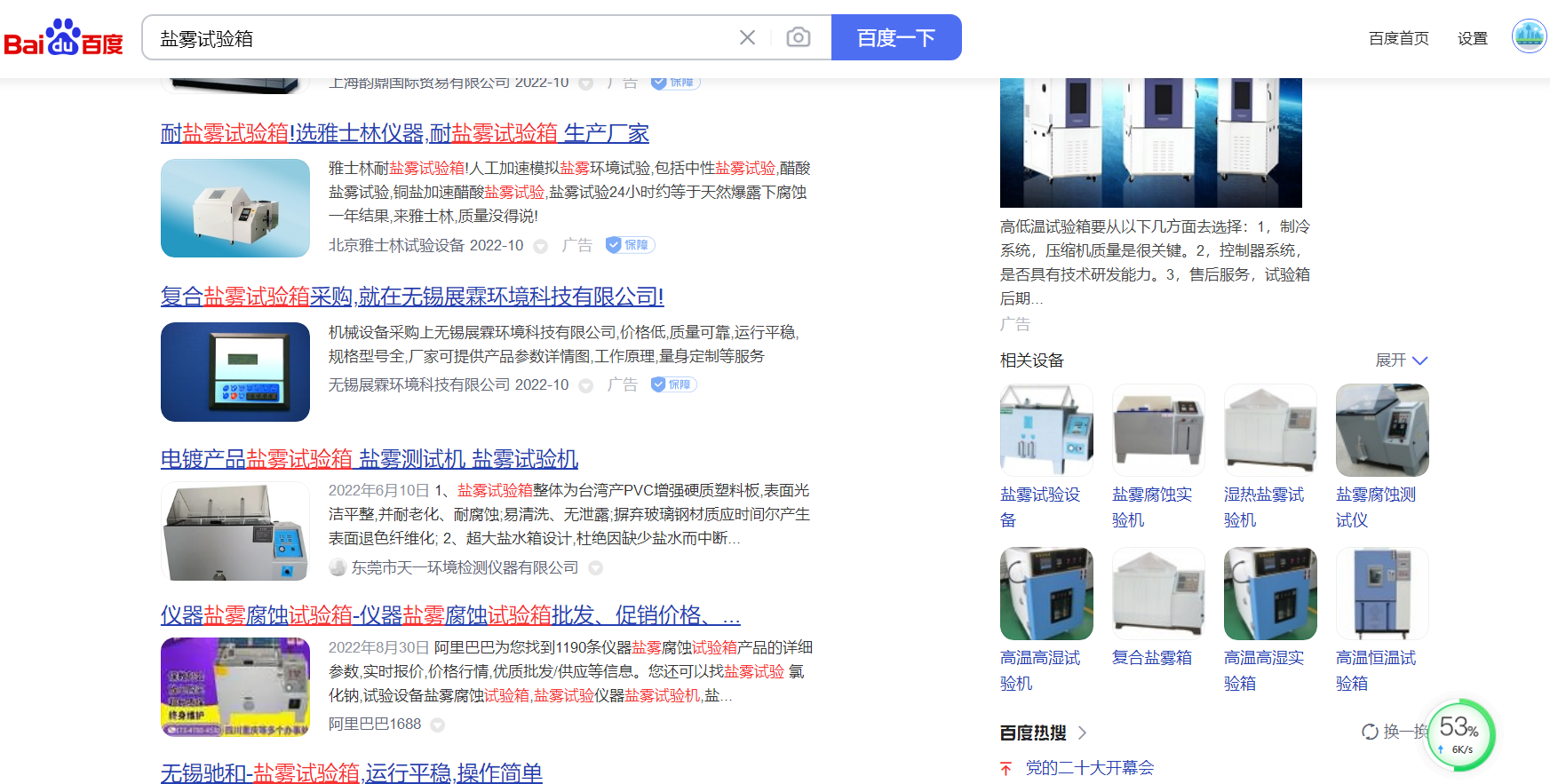The height and width of the screenshot is (784, 1550).
Task: Click the 盐雾试验设备 image
Action: 1046,431
